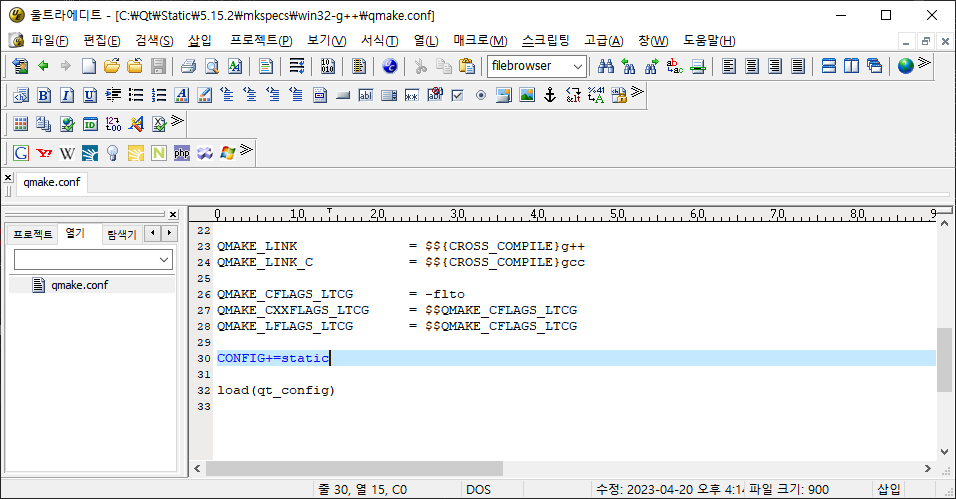This screenshot has height=499, width=956.
Task: Click the line 32 text load(qt_config)
Action: 276,390
